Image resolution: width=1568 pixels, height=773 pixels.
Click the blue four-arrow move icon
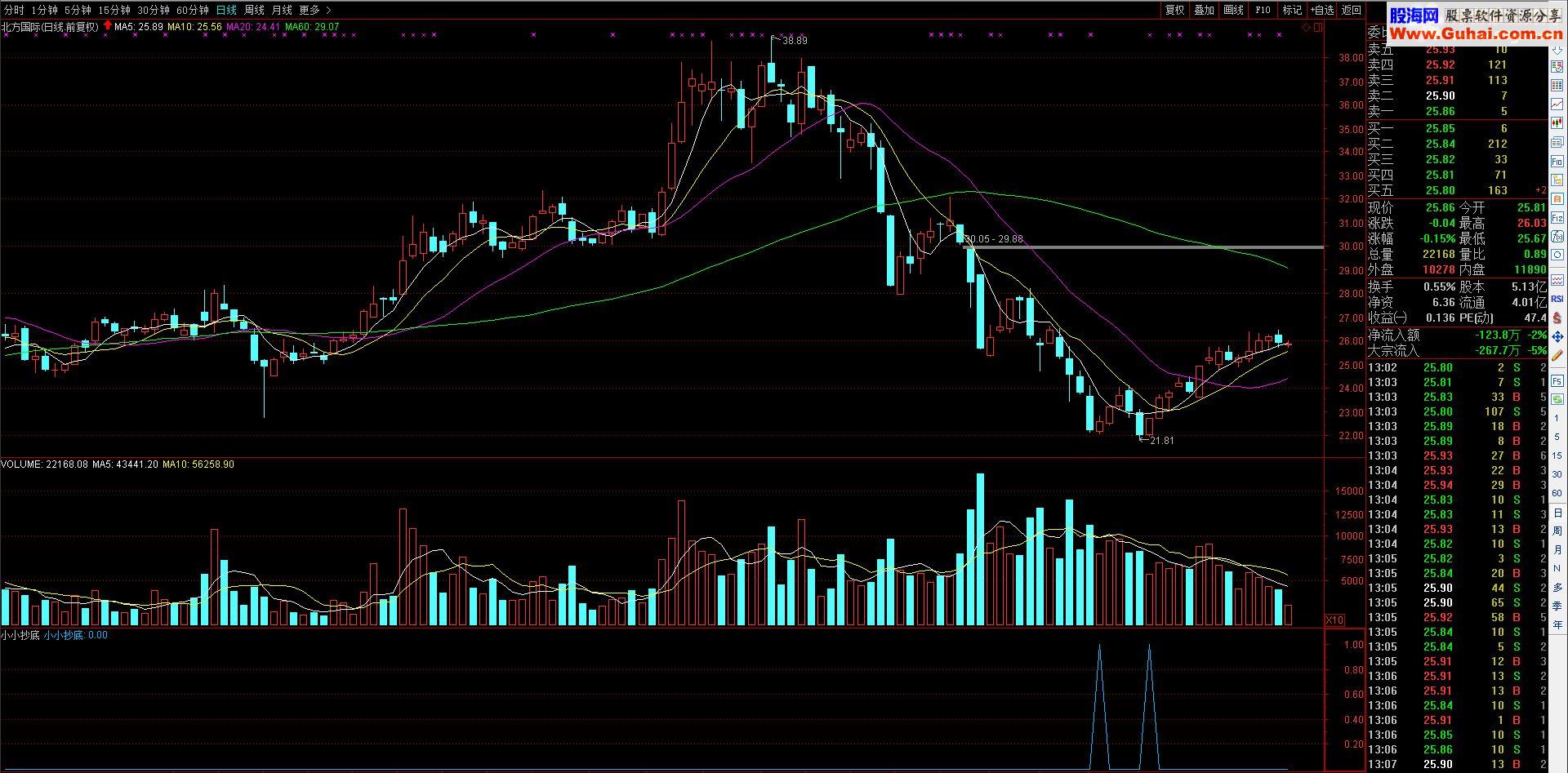1557,339
